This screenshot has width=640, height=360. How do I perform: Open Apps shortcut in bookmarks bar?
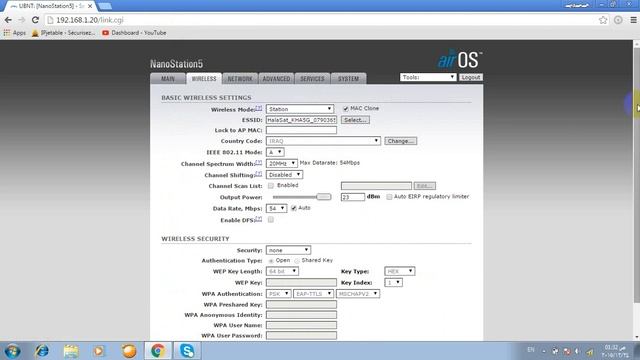(x=14, y=33)
